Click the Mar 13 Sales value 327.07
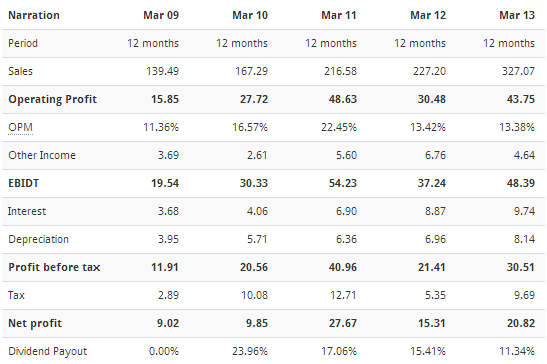Image resolution: width=547 pixels, height=364 pixels. point(518,71)
